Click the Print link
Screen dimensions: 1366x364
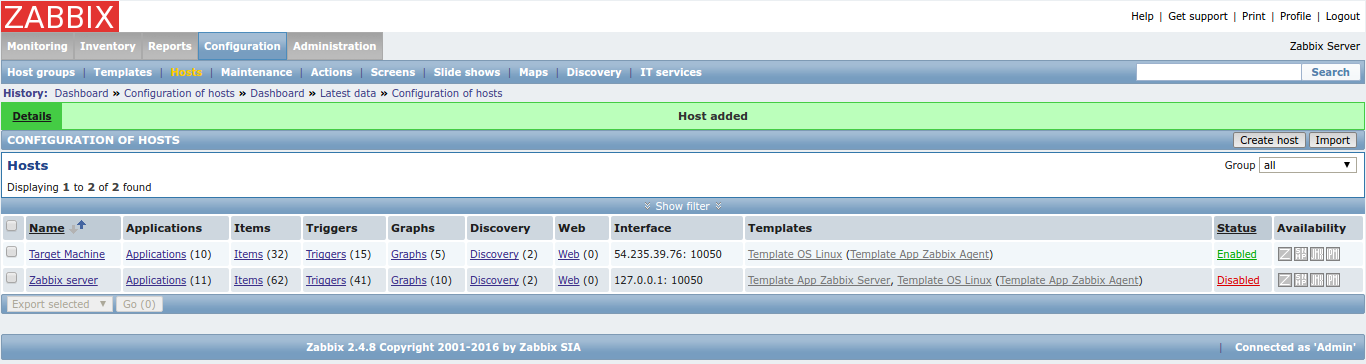[1254, 16]
